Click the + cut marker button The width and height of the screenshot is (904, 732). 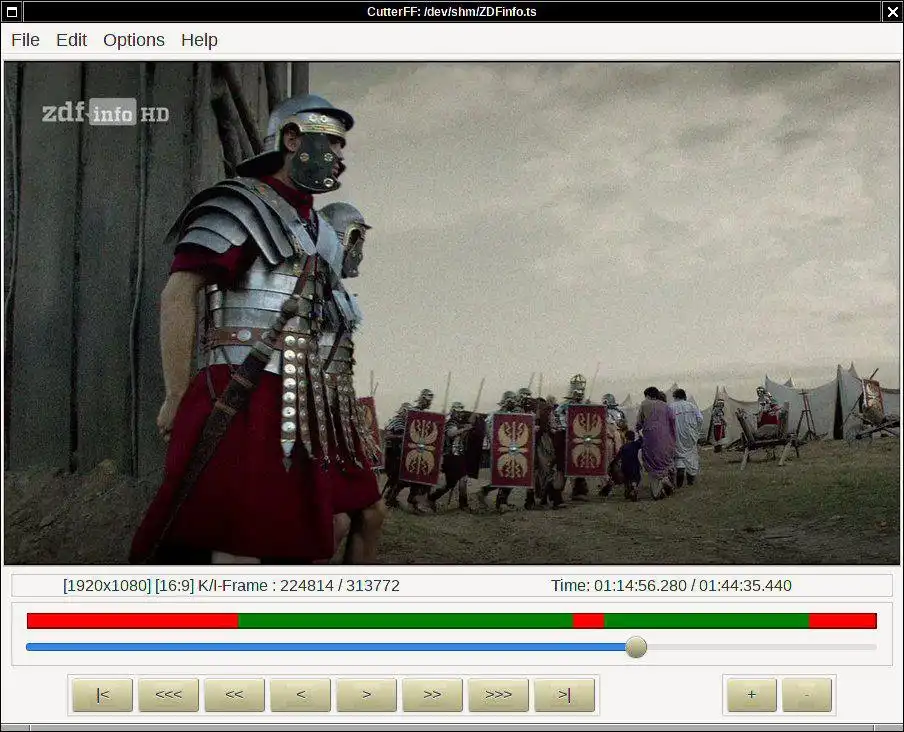tap(752, 695)
